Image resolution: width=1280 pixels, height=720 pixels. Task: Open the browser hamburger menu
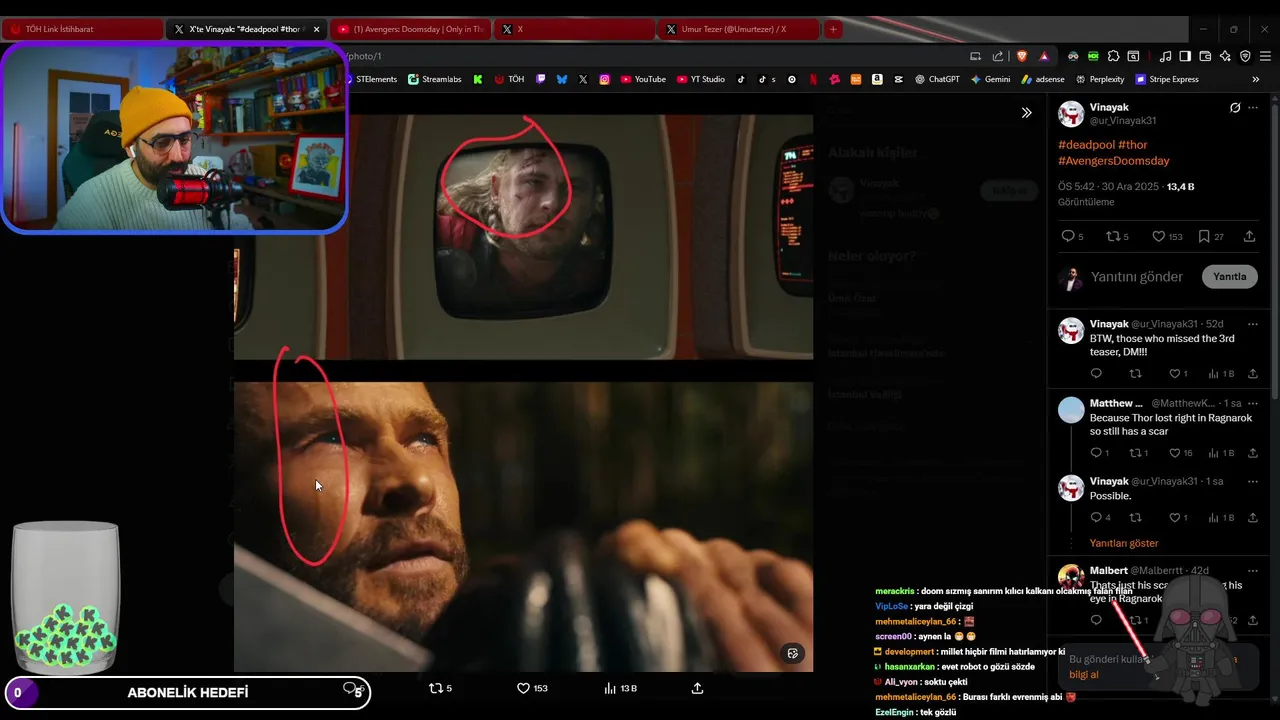[1265, 56]
